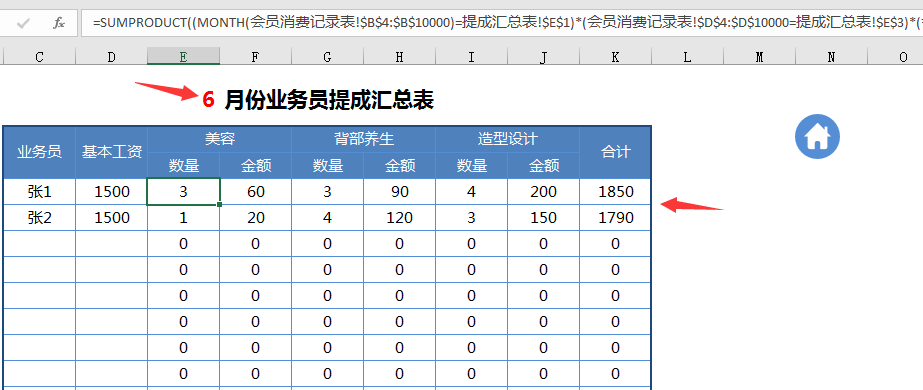This screenshot has width=923, height=390.
Task: Select the 张2 salesperson cell
Action: click(39, 218)
